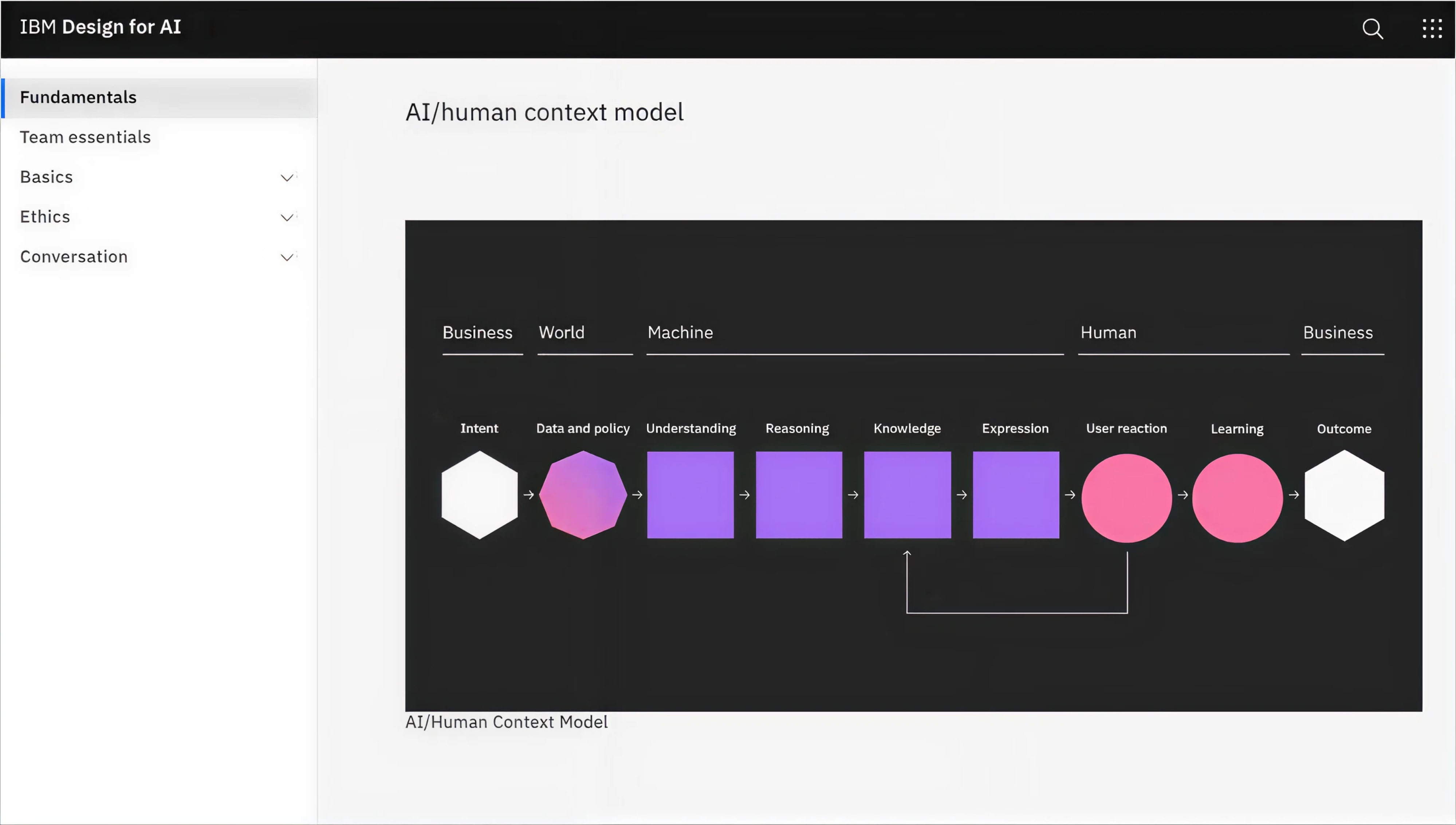1456x825 pixels.
Task: Expand the Conversation section chevron
Action: click(x=287, y=257)
